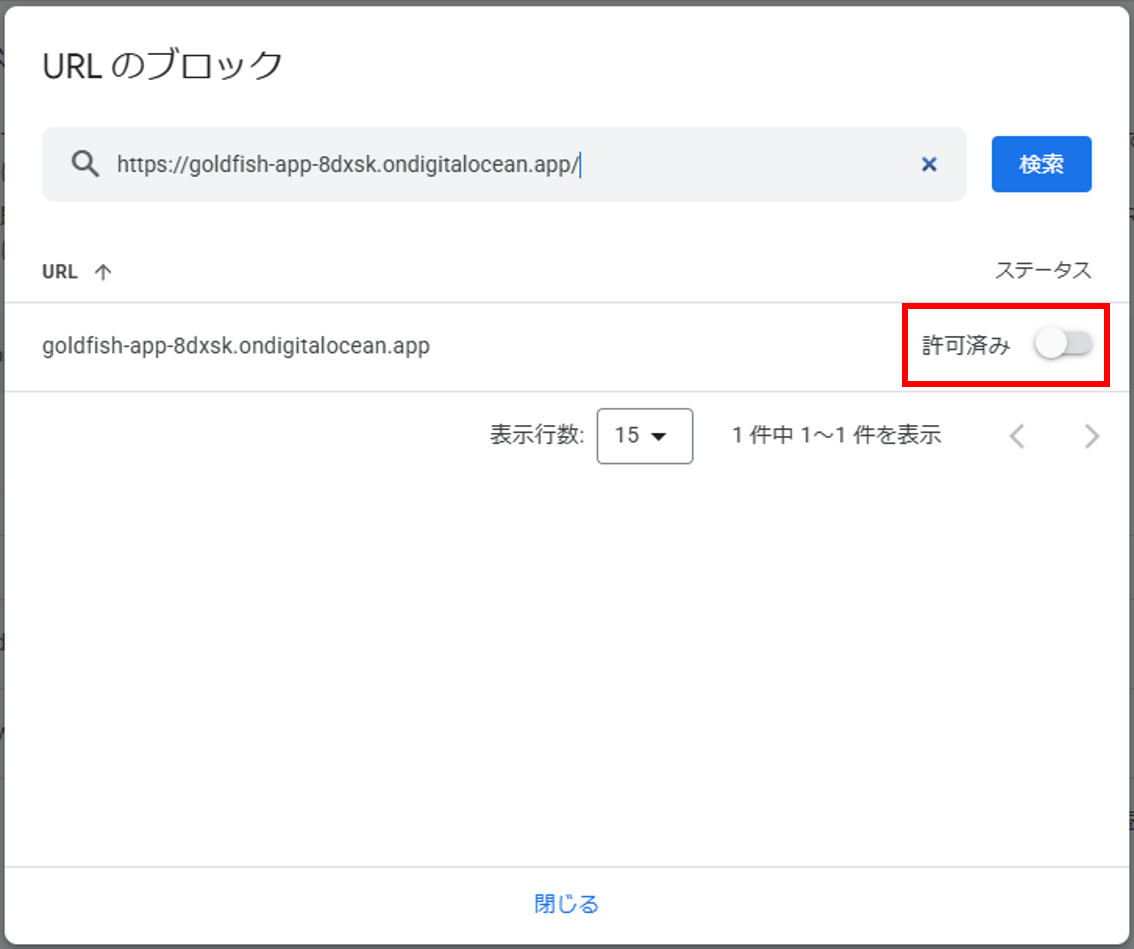Click the ステータス column header
Screen dimensions: 1134x949
1043,270
